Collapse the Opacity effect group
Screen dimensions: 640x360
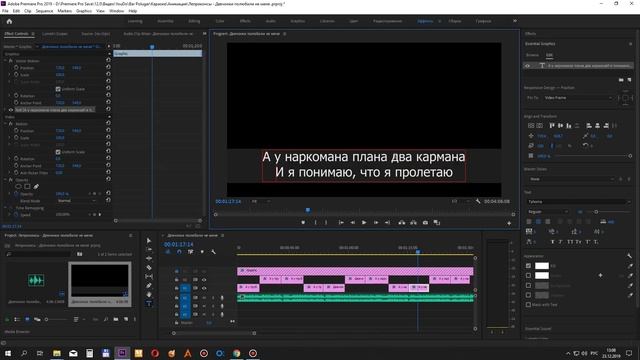pos(6,180)
